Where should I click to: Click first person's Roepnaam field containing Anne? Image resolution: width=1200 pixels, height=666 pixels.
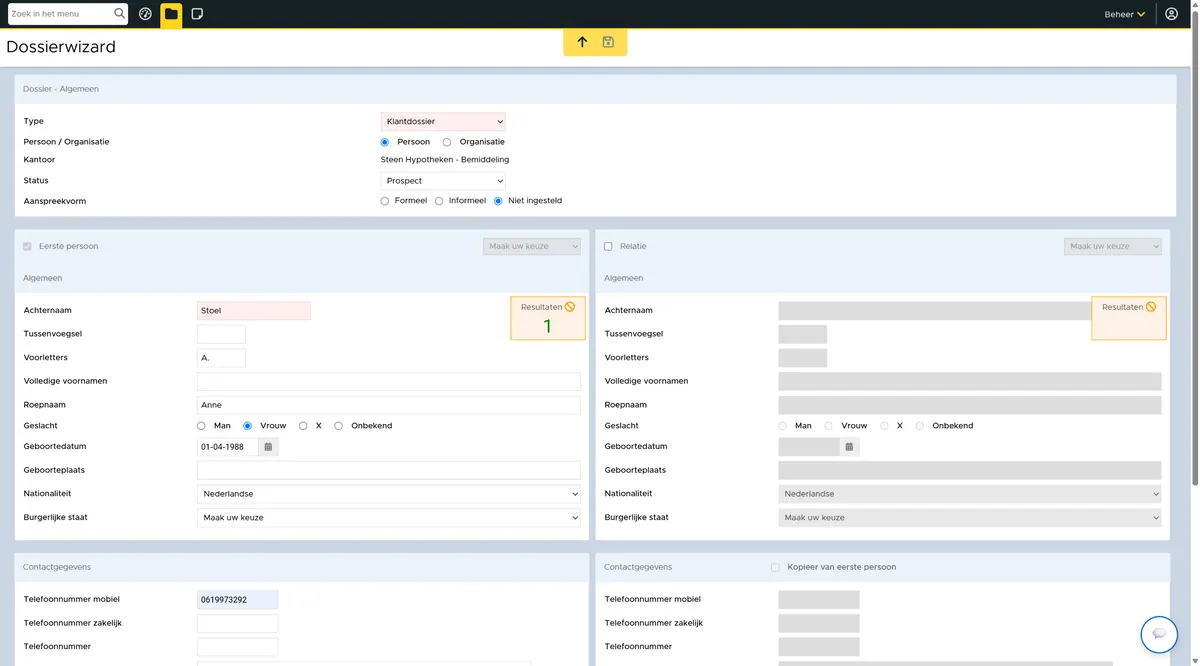pyautogui.click(x=389, y=405)
